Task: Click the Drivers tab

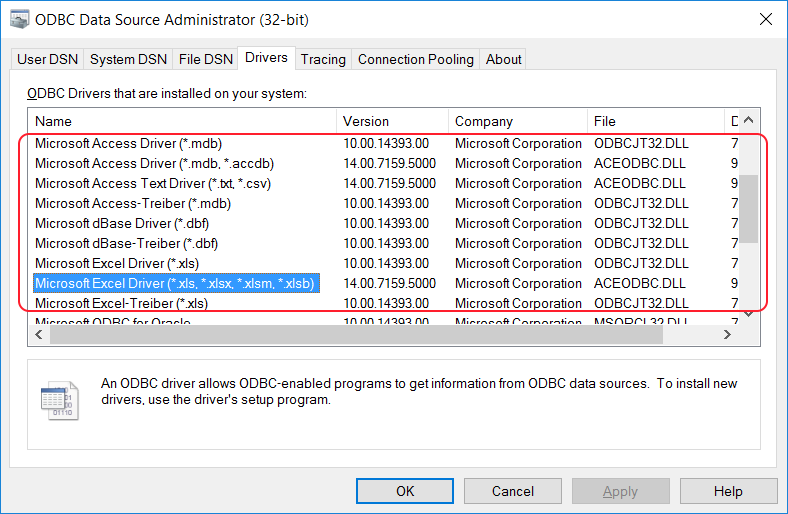Action: pos(266,58)
